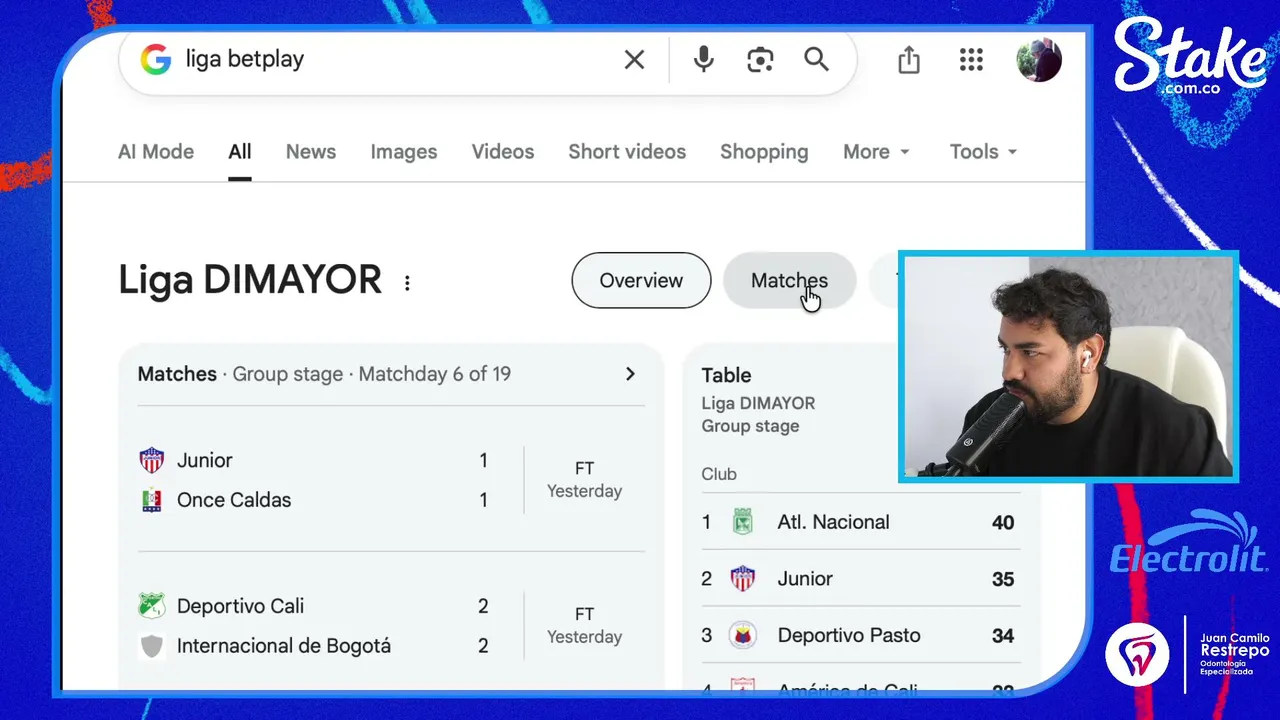Open the Tools dropdown
The image size is (1280, 720).
(983, 152)
